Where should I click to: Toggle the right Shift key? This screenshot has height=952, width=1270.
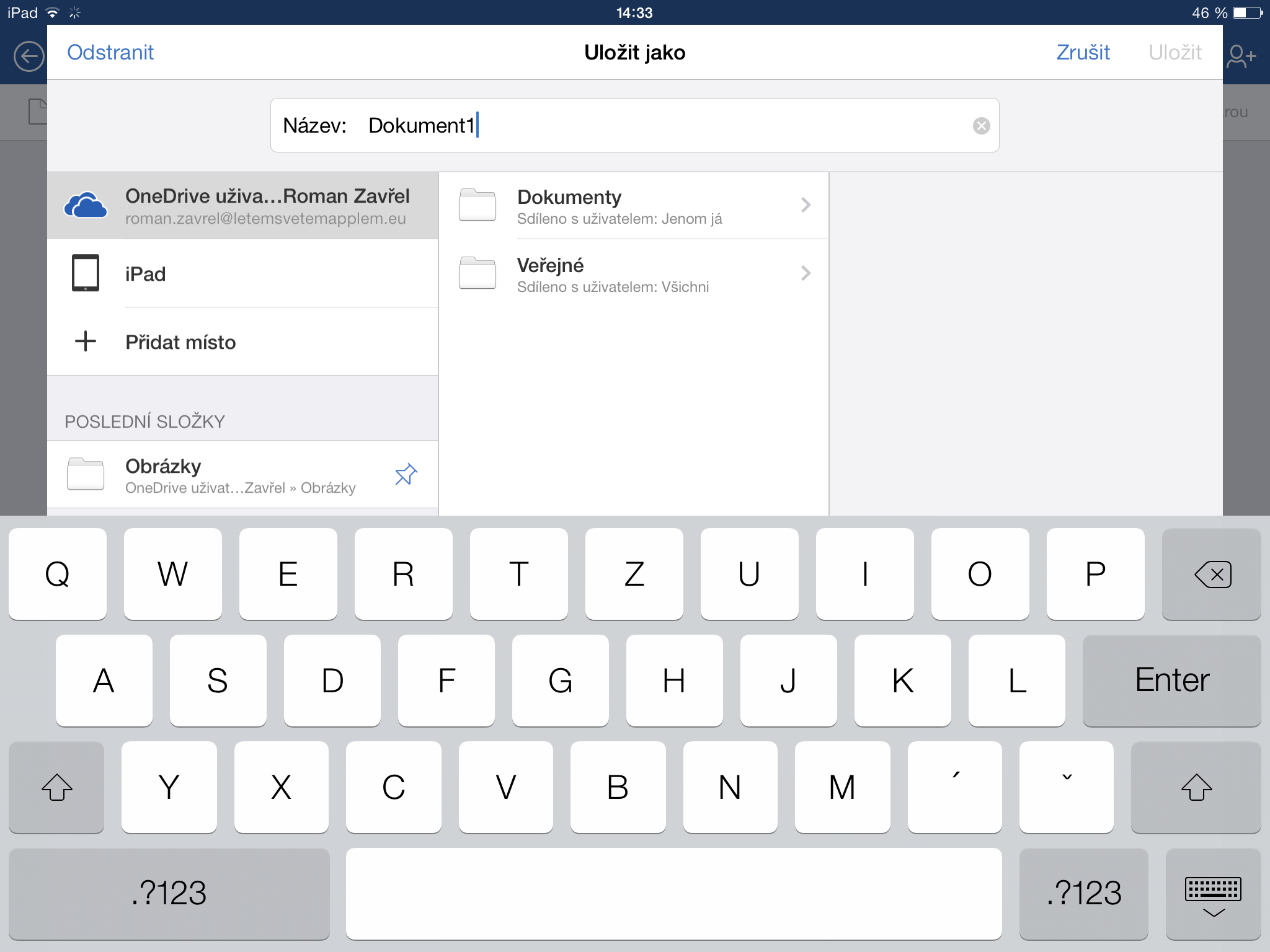pos(1196,787)
